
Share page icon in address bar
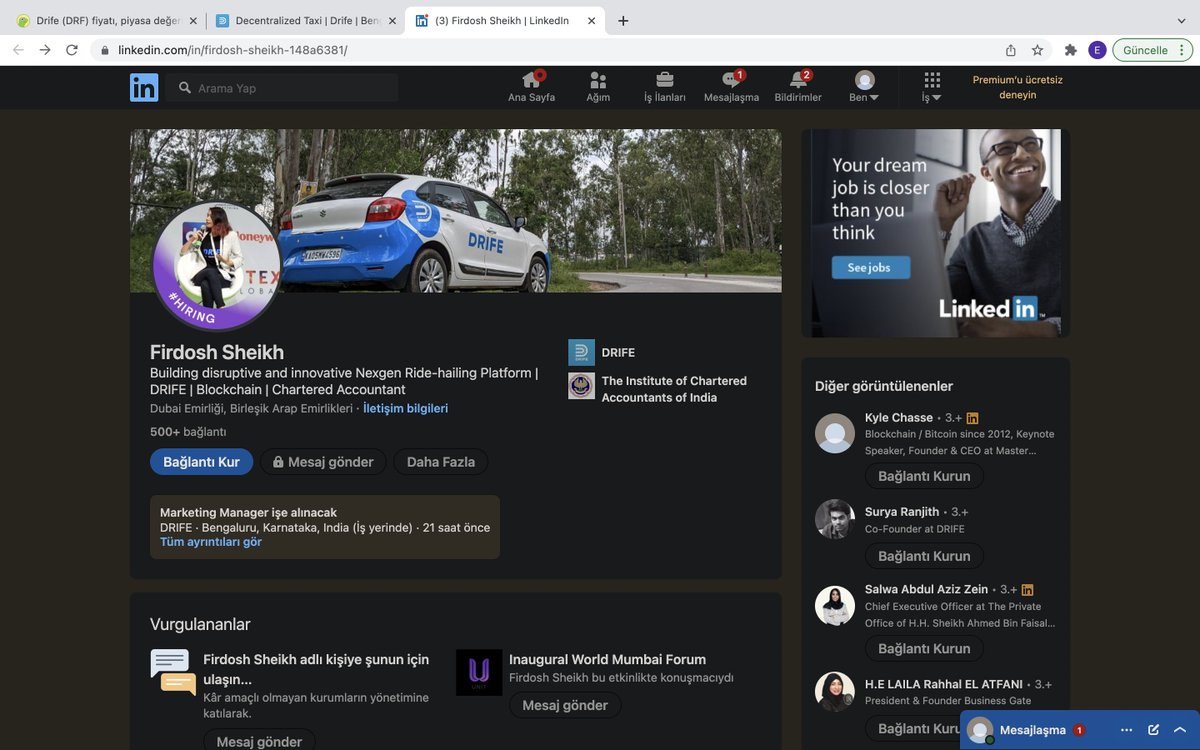tap(1011, 50)
